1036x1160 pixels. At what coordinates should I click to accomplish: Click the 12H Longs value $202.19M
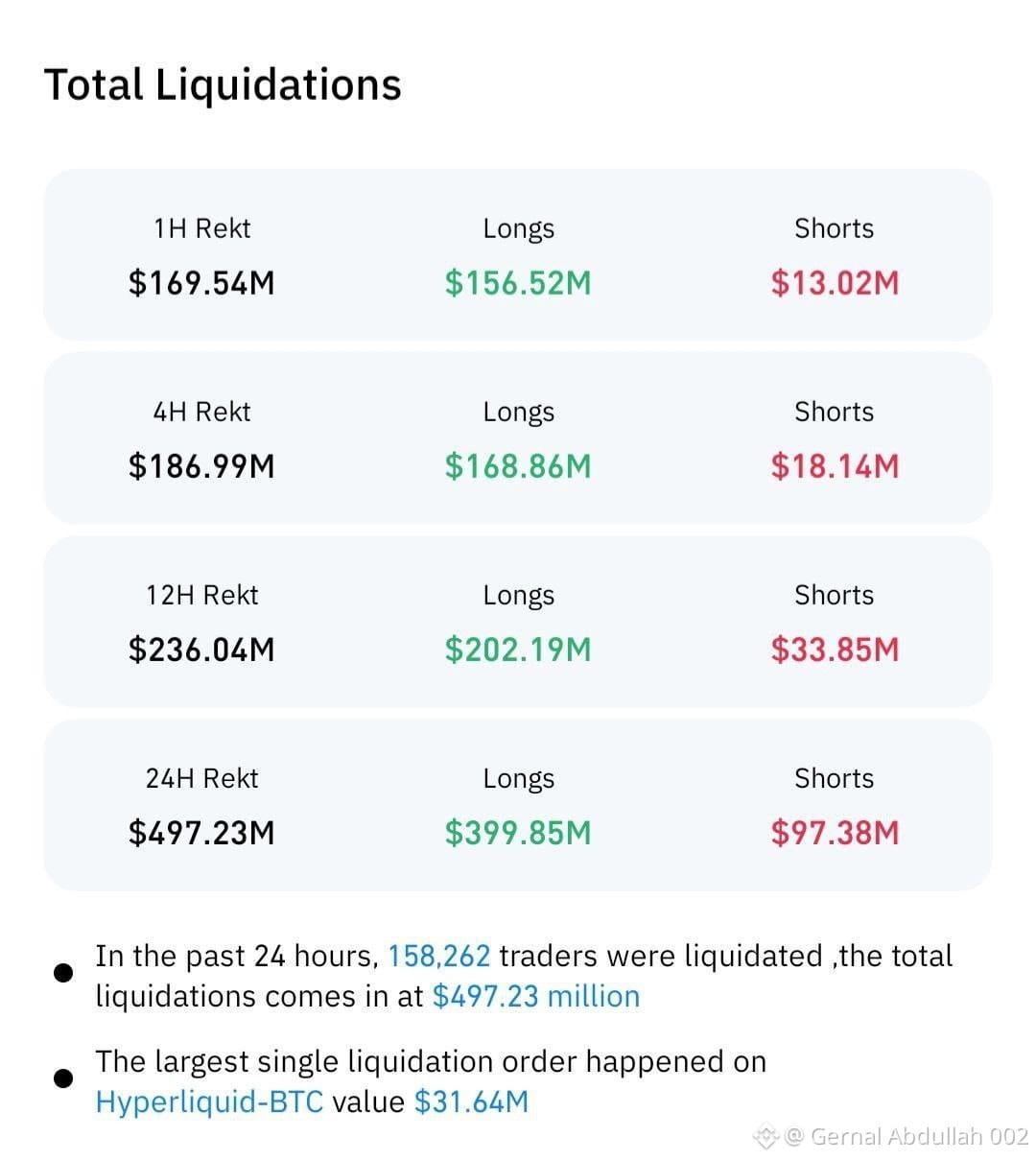518,650
